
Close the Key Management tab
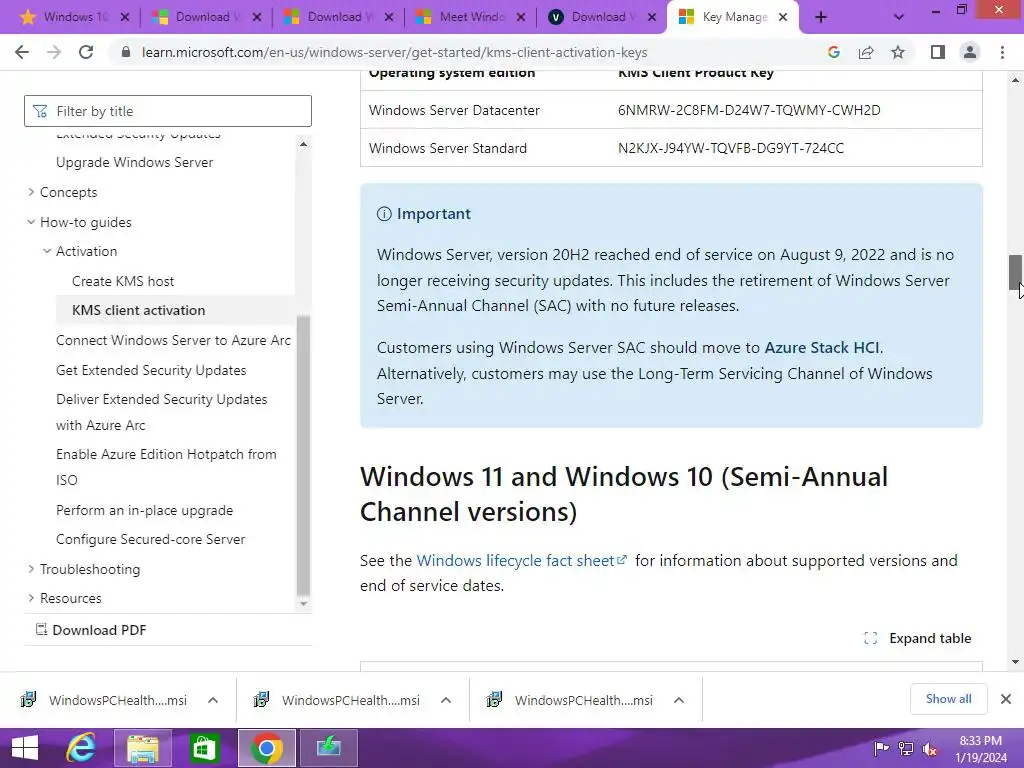(783, 18)
